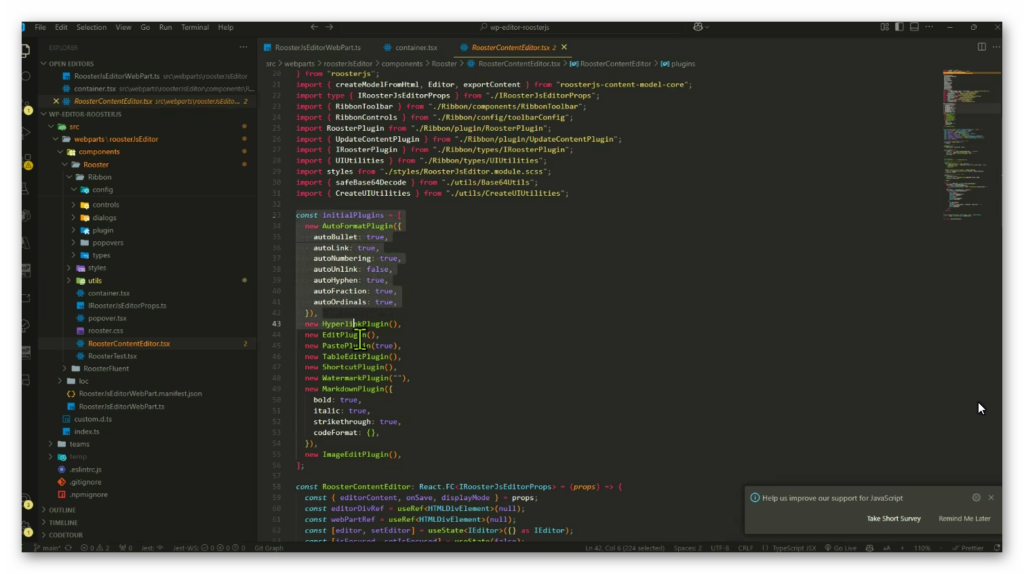This screenshot has width=1024, height=574.
Task: Click Go Live in status bar
Action: pyautogui.click(x=841, y=548)
